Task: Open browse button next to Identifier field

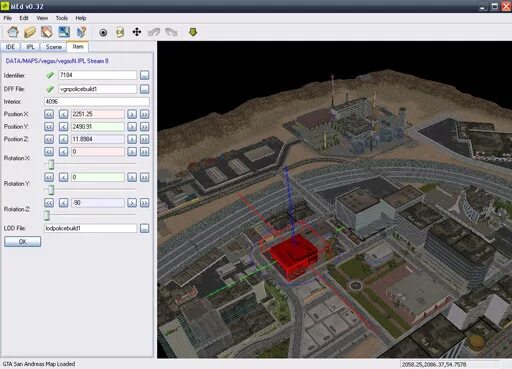Action: (x=144, y=75)
